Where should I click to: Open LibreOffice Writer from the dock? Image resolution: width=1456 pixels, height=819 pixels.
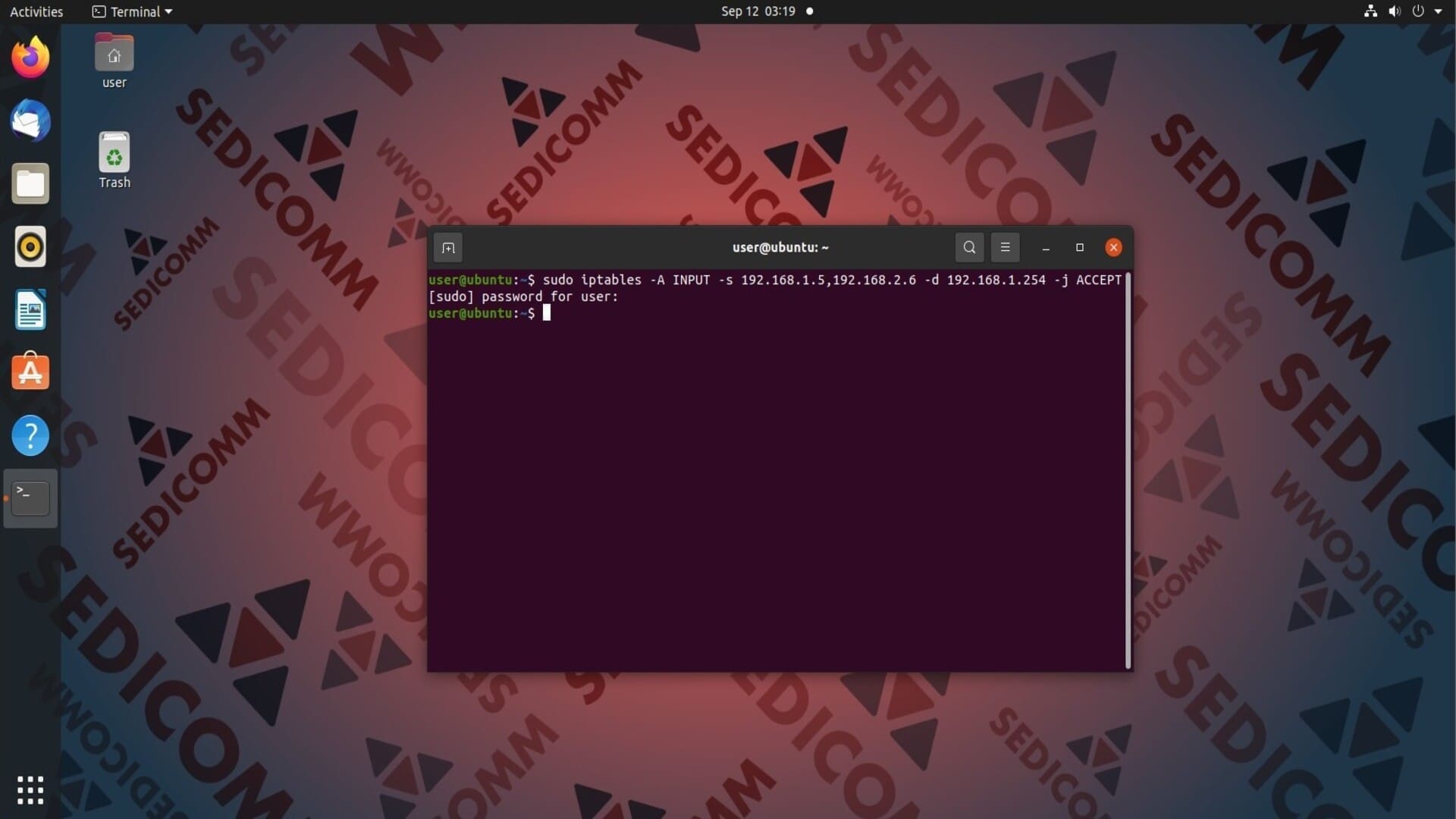click(x=30, y=309)
